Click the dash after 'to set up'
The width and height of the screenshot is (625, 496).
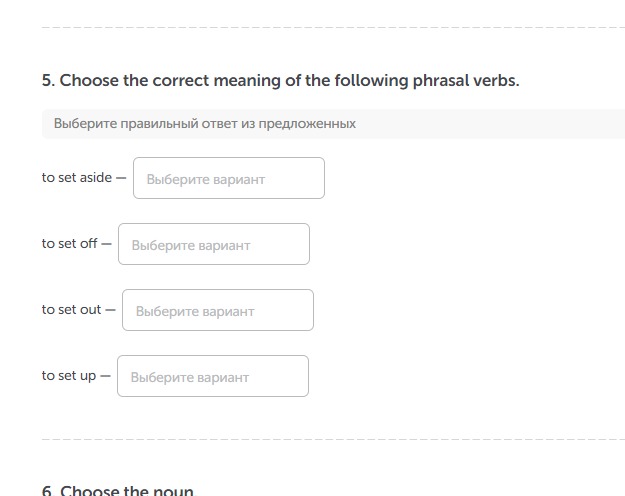click(x=105, y=376)
